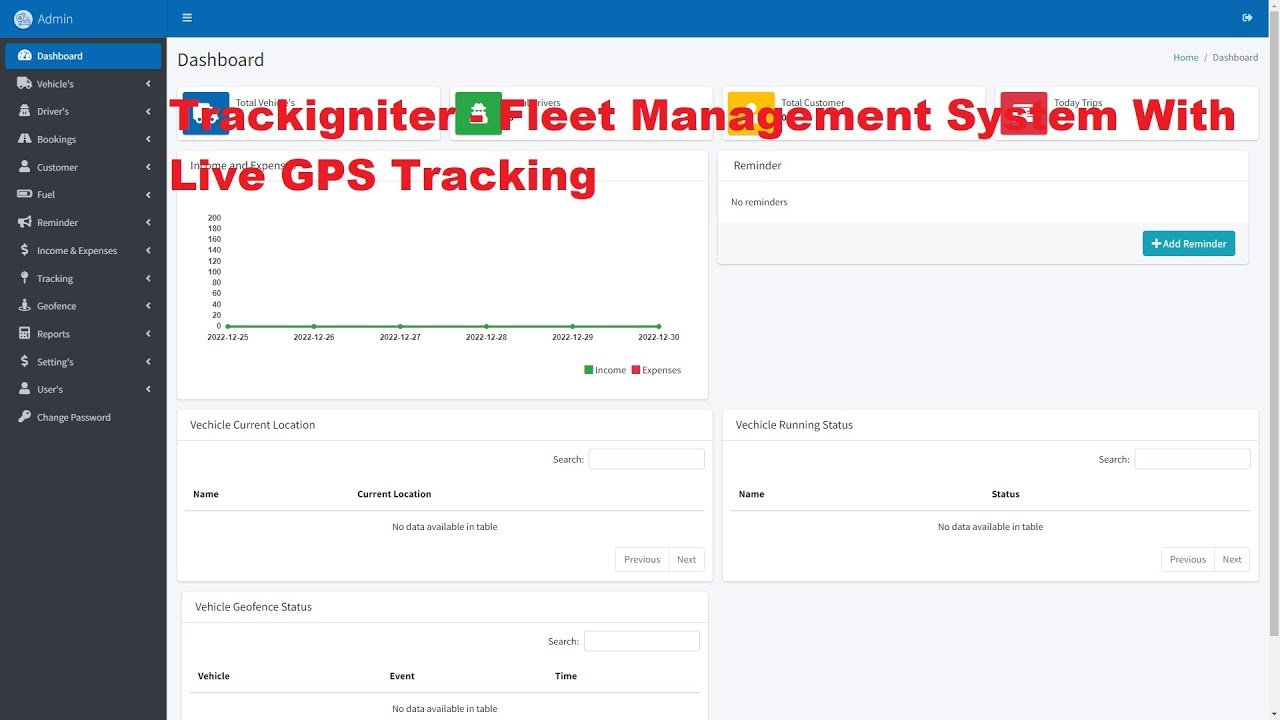Click the Setting's dollar icon
Image resolution: width=1280 pixels, height=720 pixels.
tap(24, 361)
